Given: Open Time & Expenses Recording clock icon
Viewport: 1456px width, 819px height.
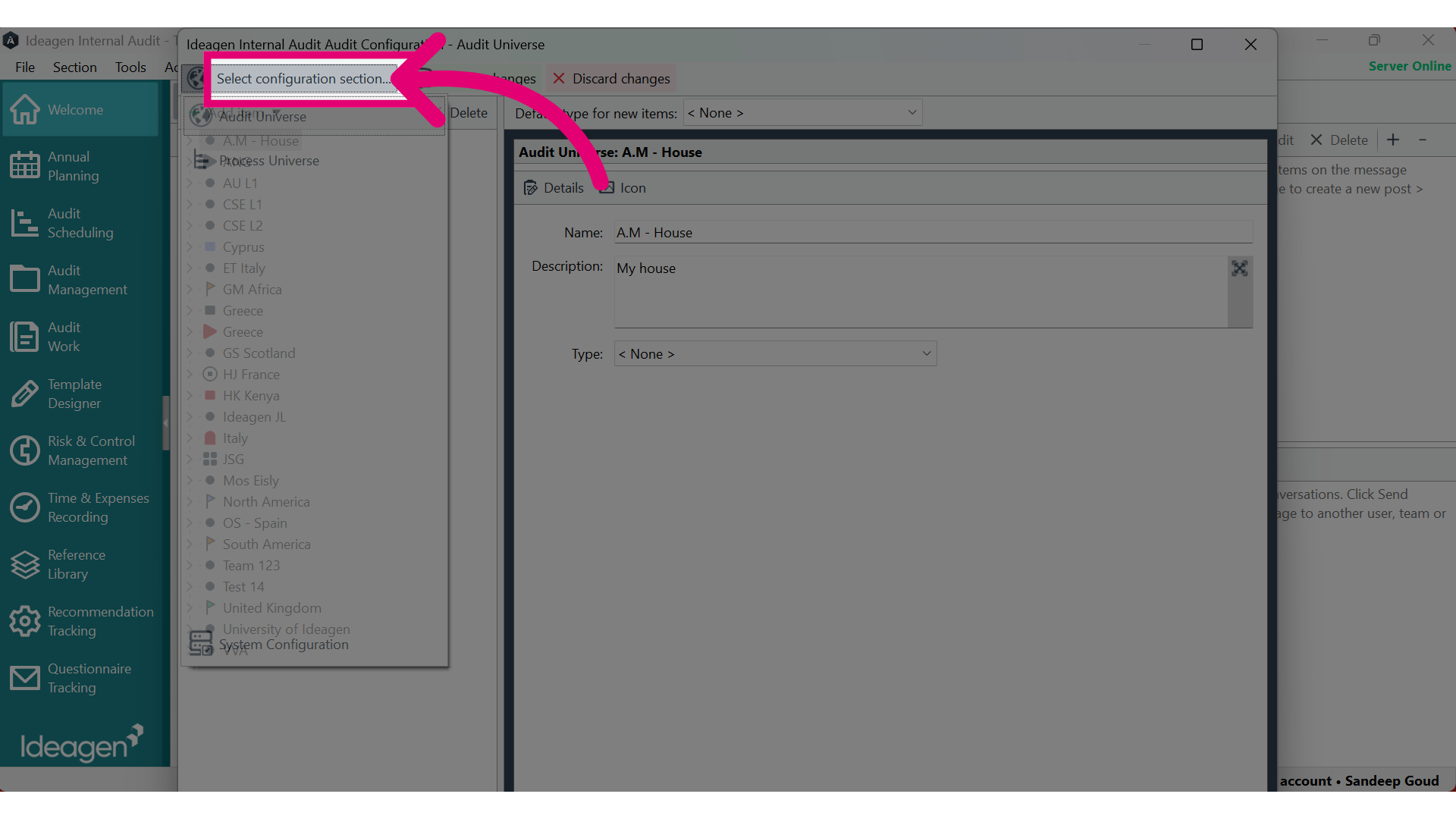Looking at the screenshot, I should point(25,507).
